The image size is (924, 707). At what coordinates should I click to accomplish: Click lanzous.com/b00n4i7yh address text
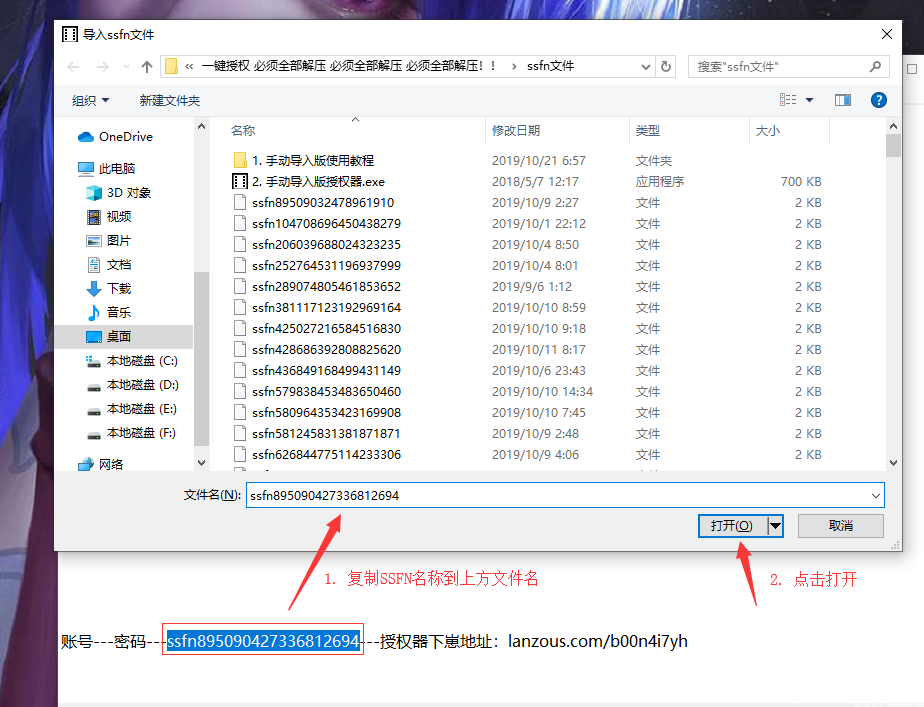[x=598, y=641]
